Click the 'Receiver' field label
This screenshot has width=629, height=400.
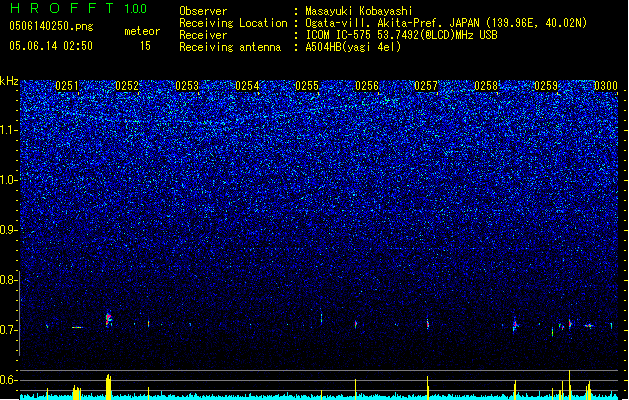[x=203, y=35]
